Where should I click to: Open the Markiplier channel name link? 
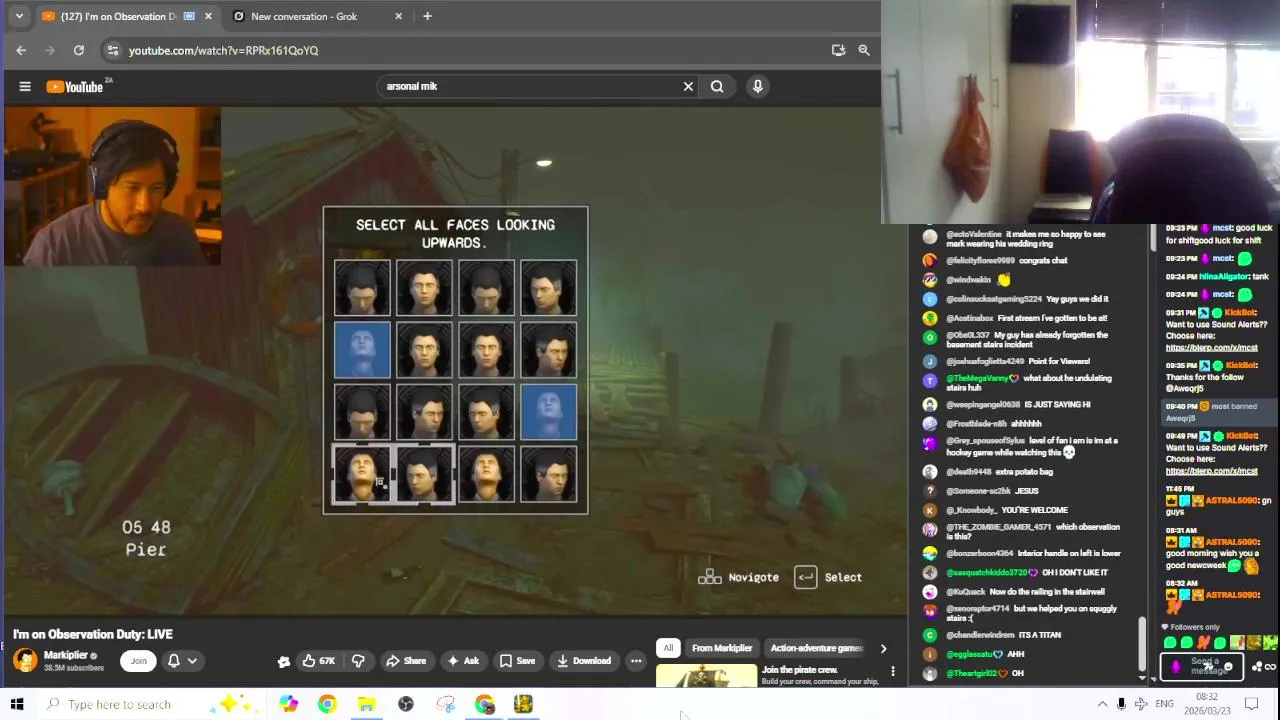point(65,656)
